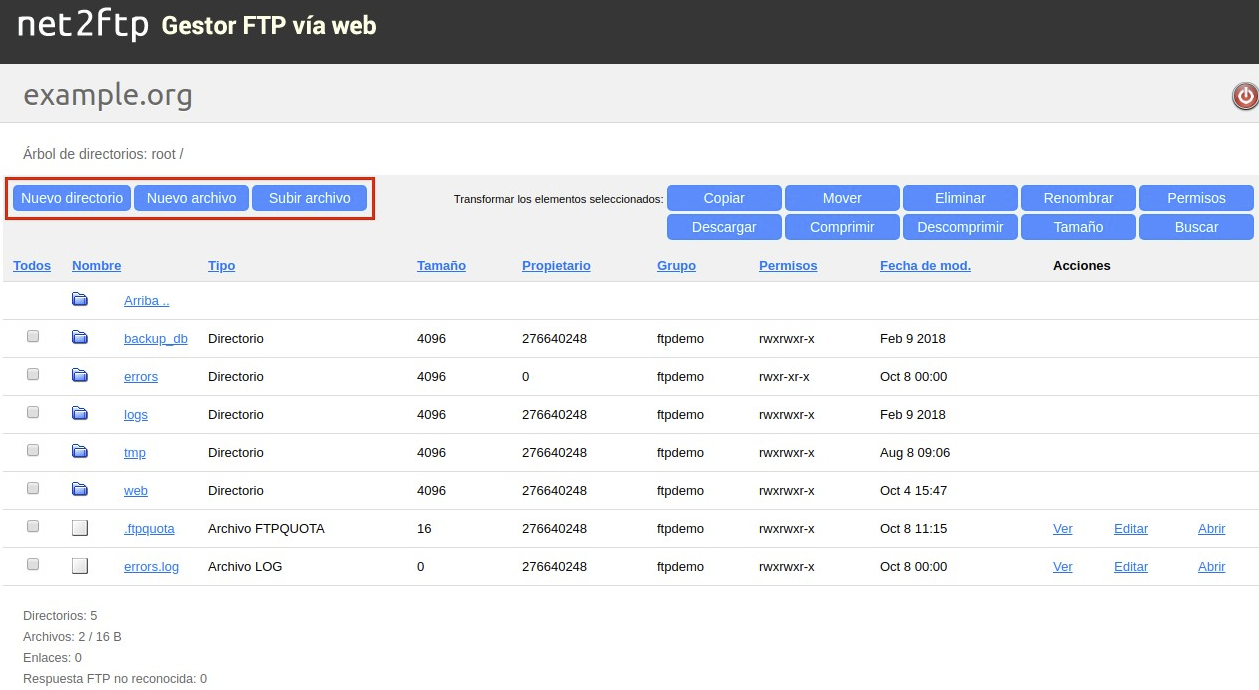Screen dimensions: 1259x690
Task: Click the example.org site heading
Action: (108, 95)
